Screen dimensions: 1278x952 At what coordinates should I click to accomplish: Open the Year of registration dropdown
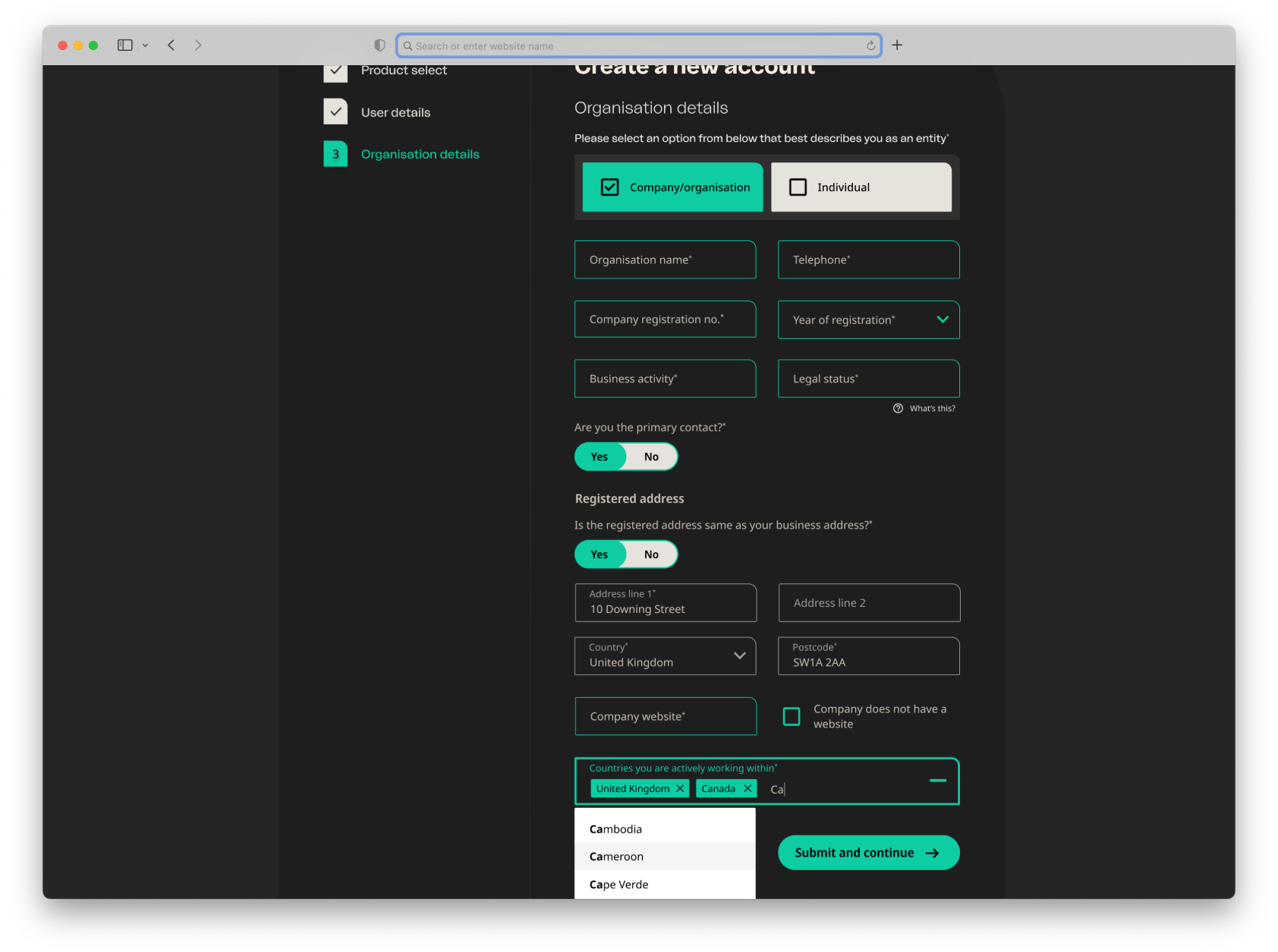click(x=943, y=319)
